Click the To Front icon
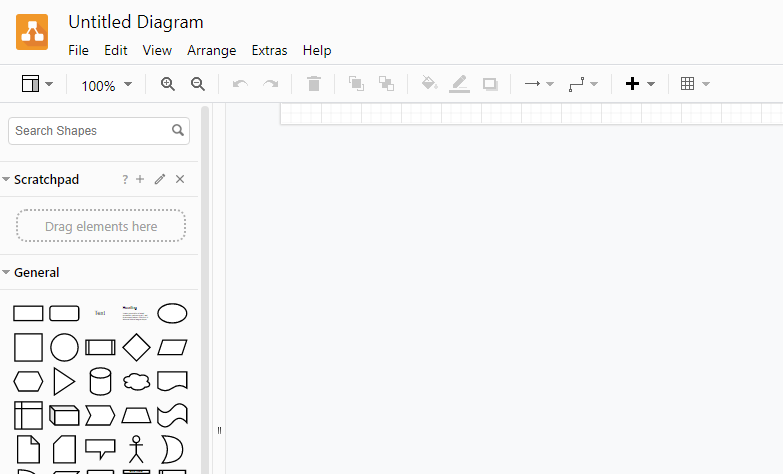The height and width of the screenshot is (474, 783). click(356, 83)
